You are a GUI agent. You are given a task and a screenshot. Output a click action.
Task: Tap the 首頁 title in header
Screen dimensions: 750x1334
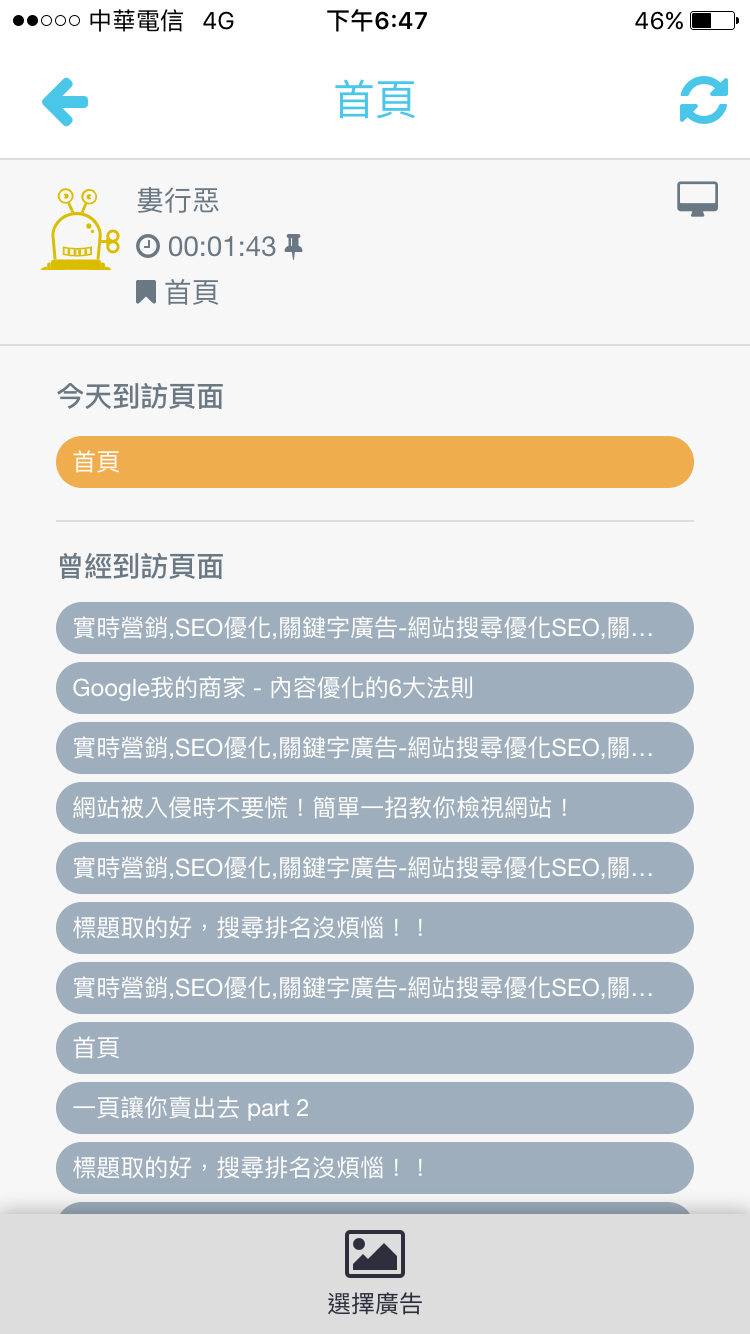tap(375, 101)
